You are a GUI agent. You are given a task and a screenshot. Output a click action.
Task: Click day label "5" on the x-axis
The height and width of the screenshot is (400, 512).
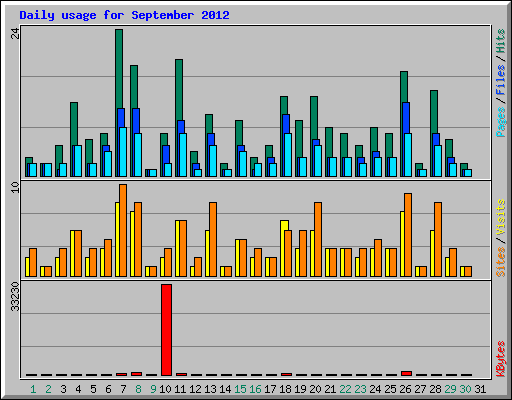[93, 389]
